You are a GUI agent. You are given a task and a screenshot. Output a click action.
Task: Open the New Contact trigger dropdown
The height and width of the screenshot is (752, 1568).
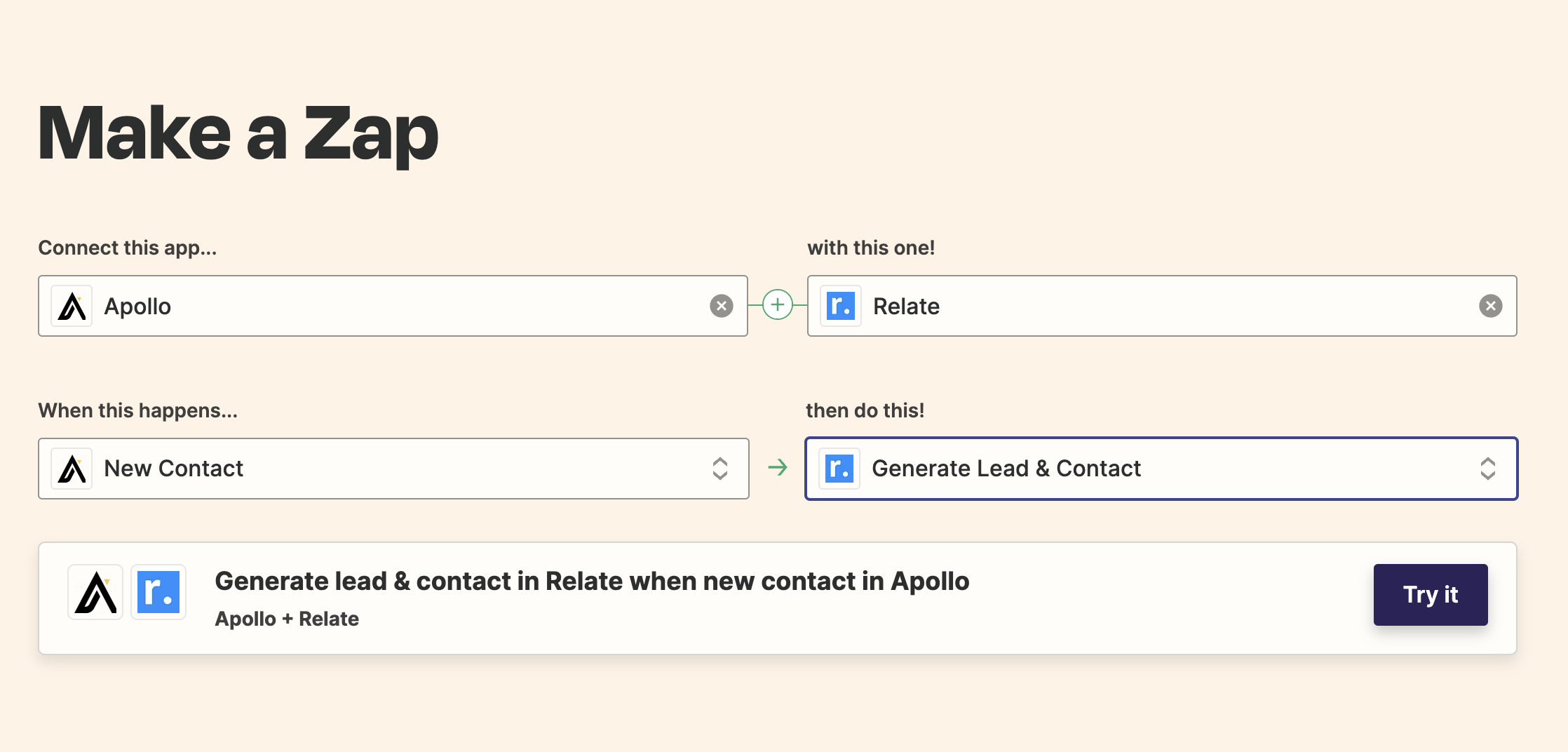393,469
